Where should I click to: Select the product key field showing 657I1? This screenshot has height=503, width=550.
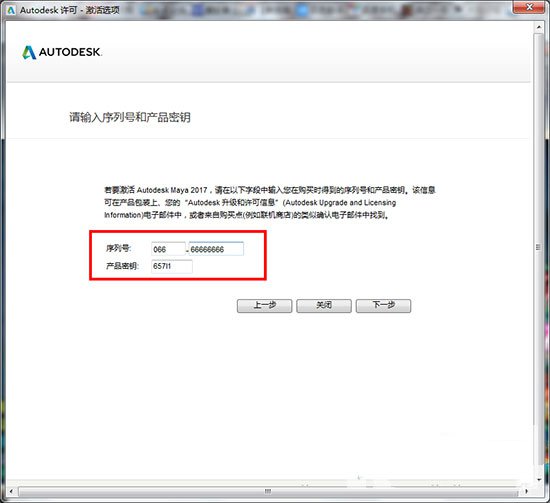coord(172,266)
